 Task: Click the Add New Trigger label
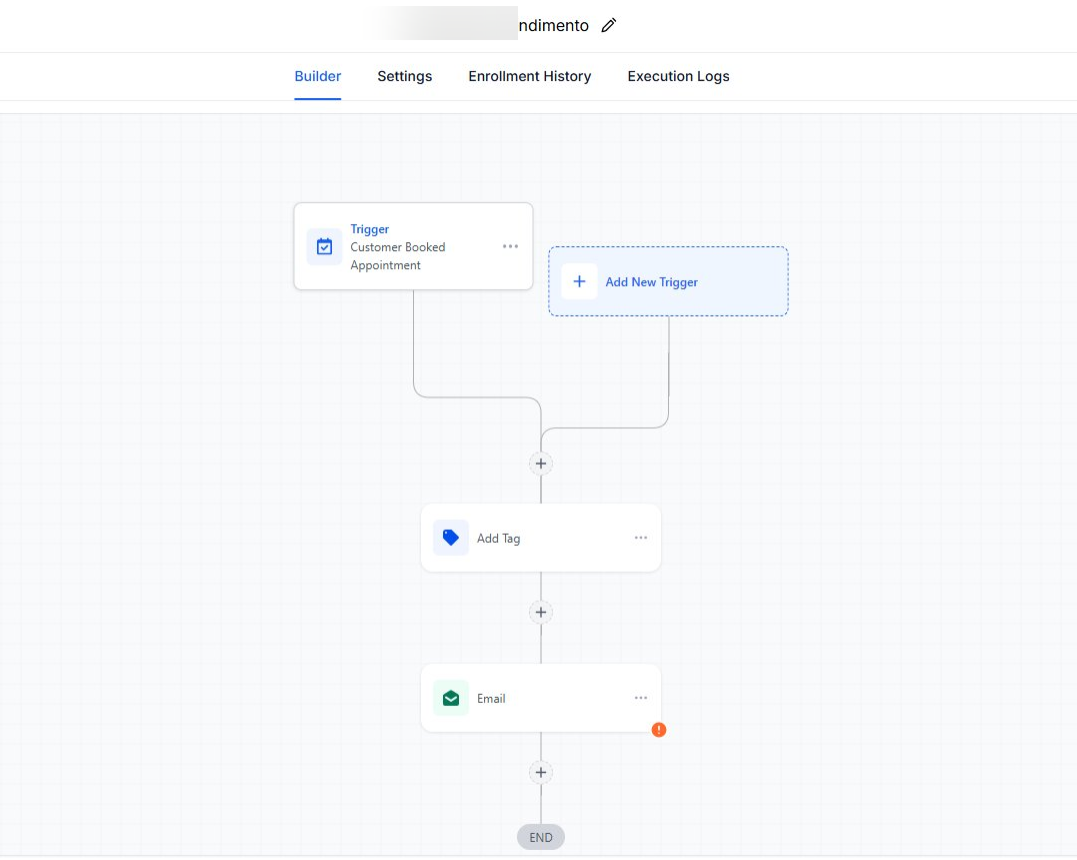pos(651,282)
